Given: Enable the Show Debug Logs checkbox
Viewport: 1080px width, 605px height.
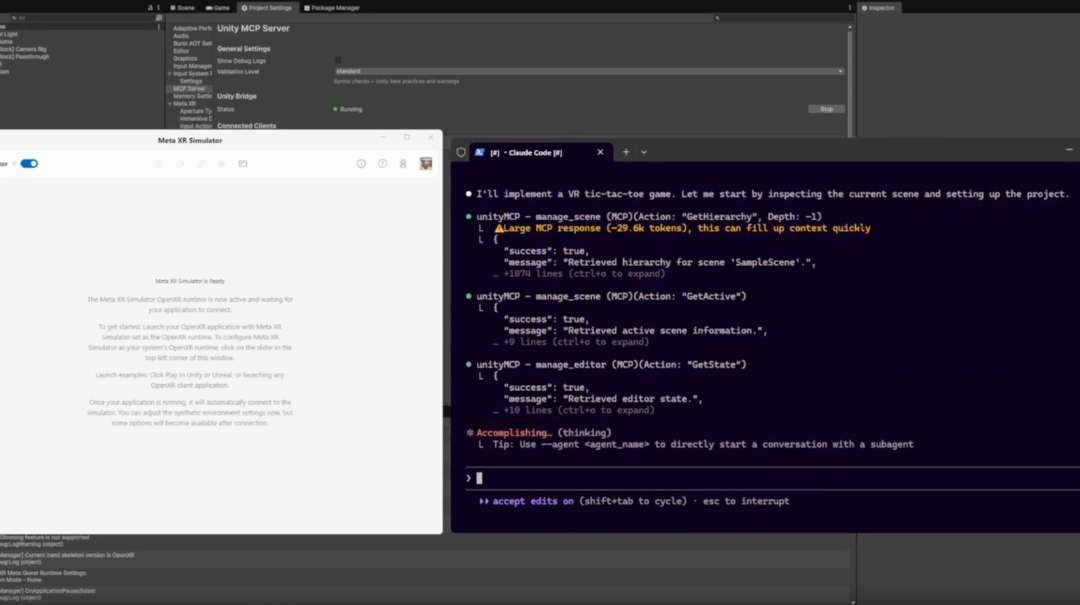Looking at the screenshot, I should (x=338, y=61).
